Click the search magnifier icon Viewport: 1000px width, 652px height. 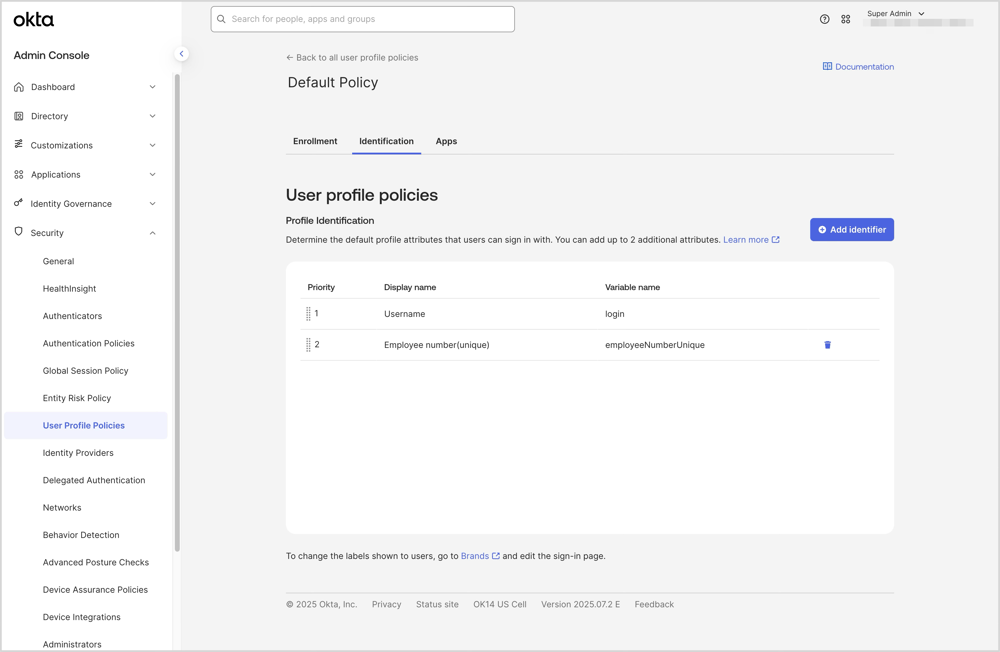pyautogui.click(x=221, y=19)
